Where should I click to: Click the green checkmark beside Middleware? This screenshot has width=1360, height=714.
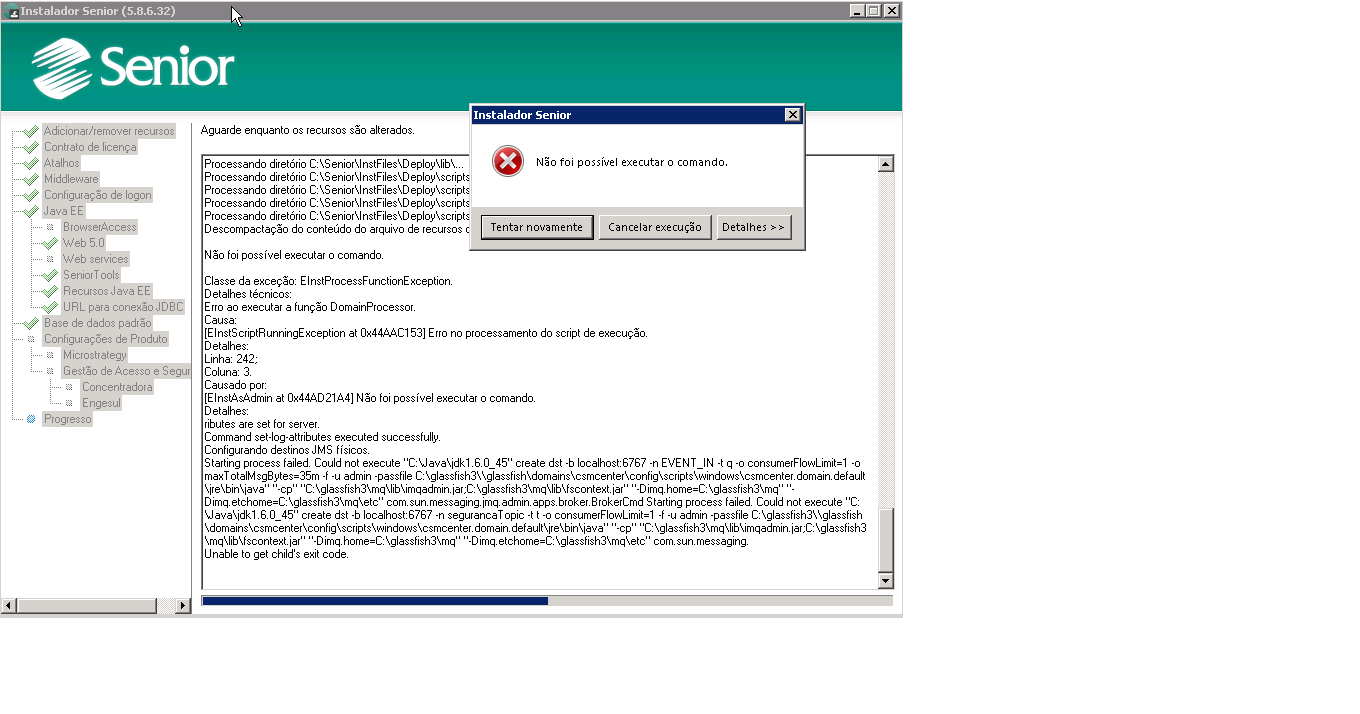tap(31, 179)
